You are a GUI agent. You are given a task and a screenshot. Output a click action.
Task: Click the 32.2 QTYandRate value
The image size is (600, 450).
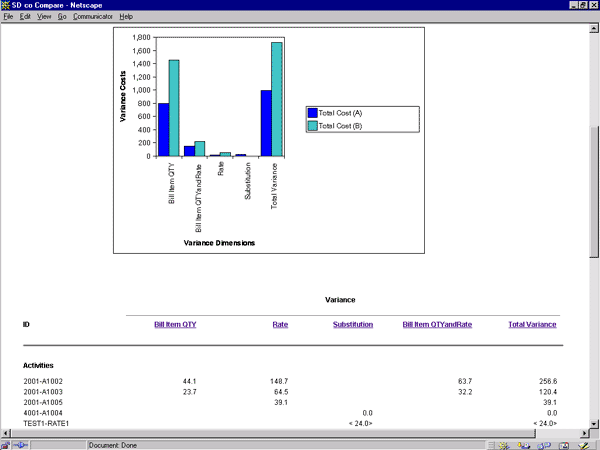click(x=465, y=392)
